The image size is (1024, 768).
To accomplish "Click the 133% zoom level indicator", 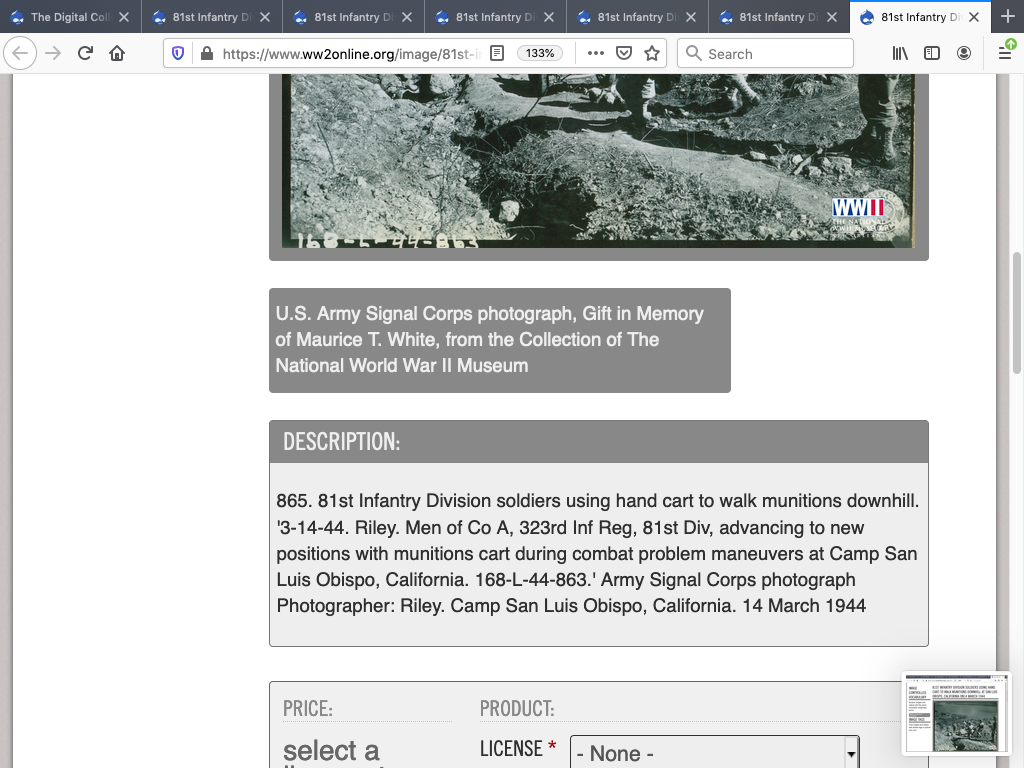I will pos(540,53).
